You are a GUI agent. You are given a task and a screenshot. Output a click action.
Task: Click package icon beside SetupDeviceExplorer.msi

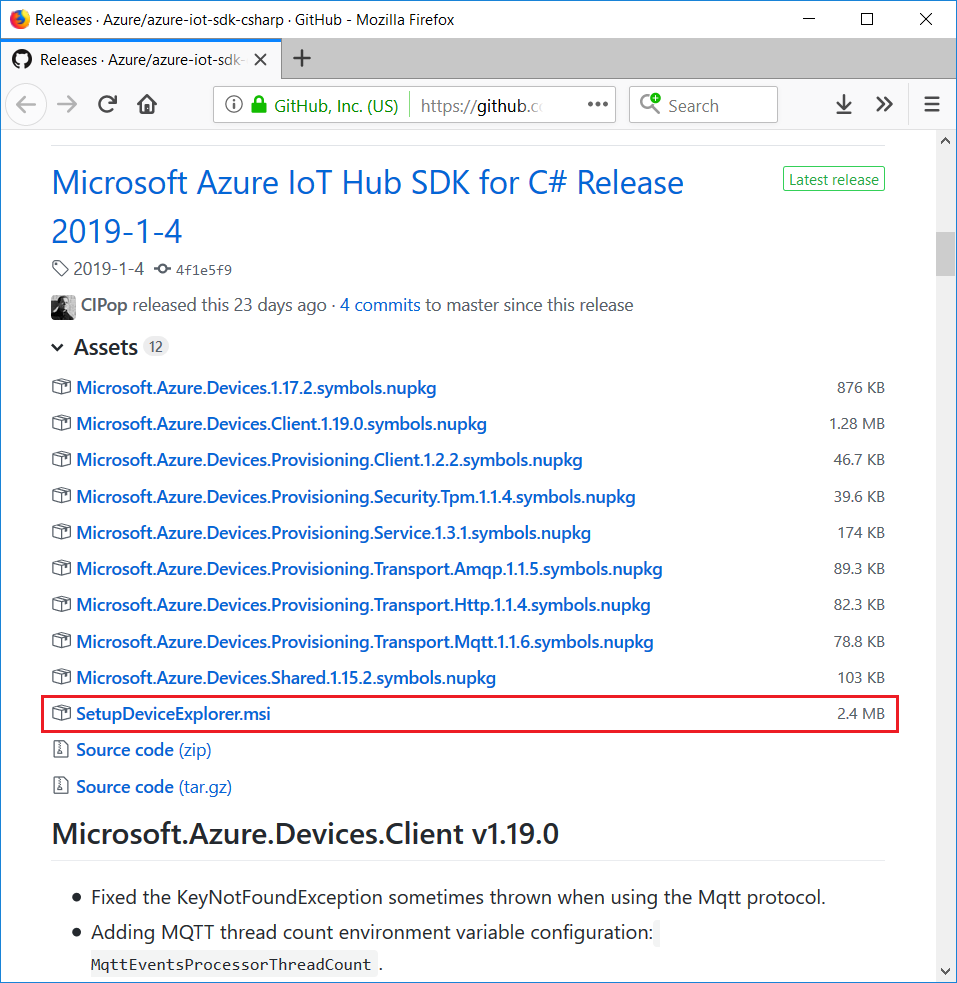(61, 713)
